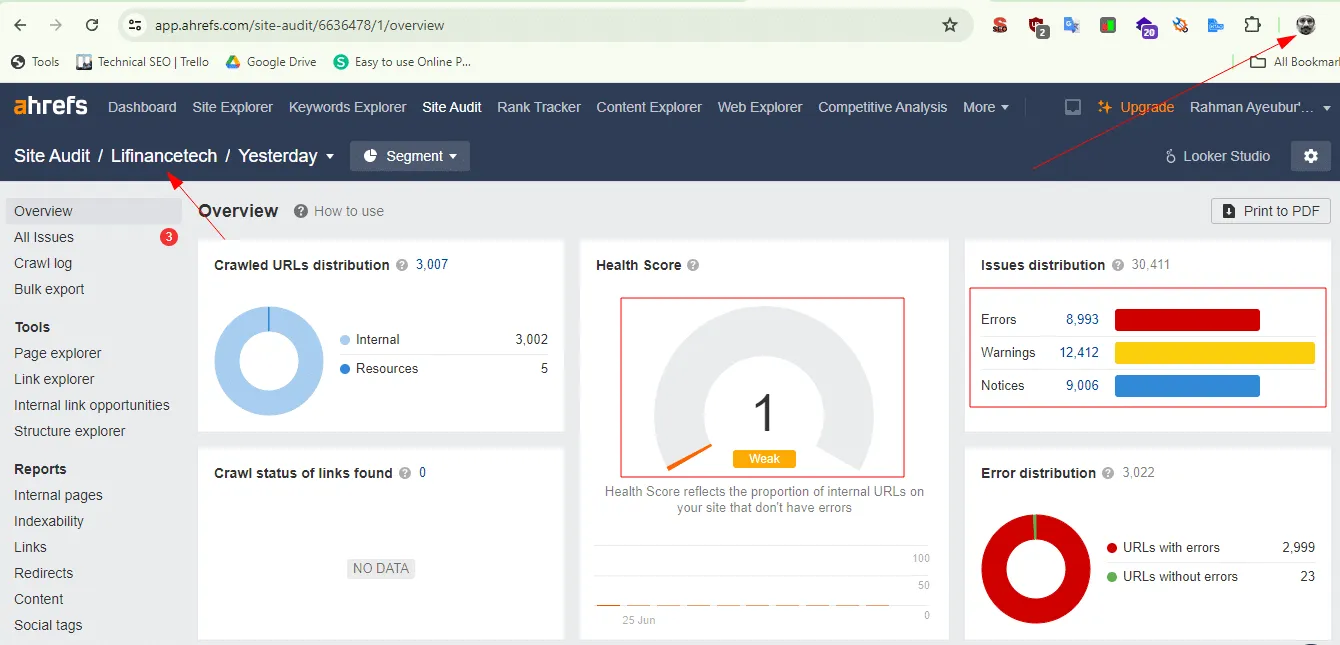Open Keywords Explorer

tap(348, 107)
